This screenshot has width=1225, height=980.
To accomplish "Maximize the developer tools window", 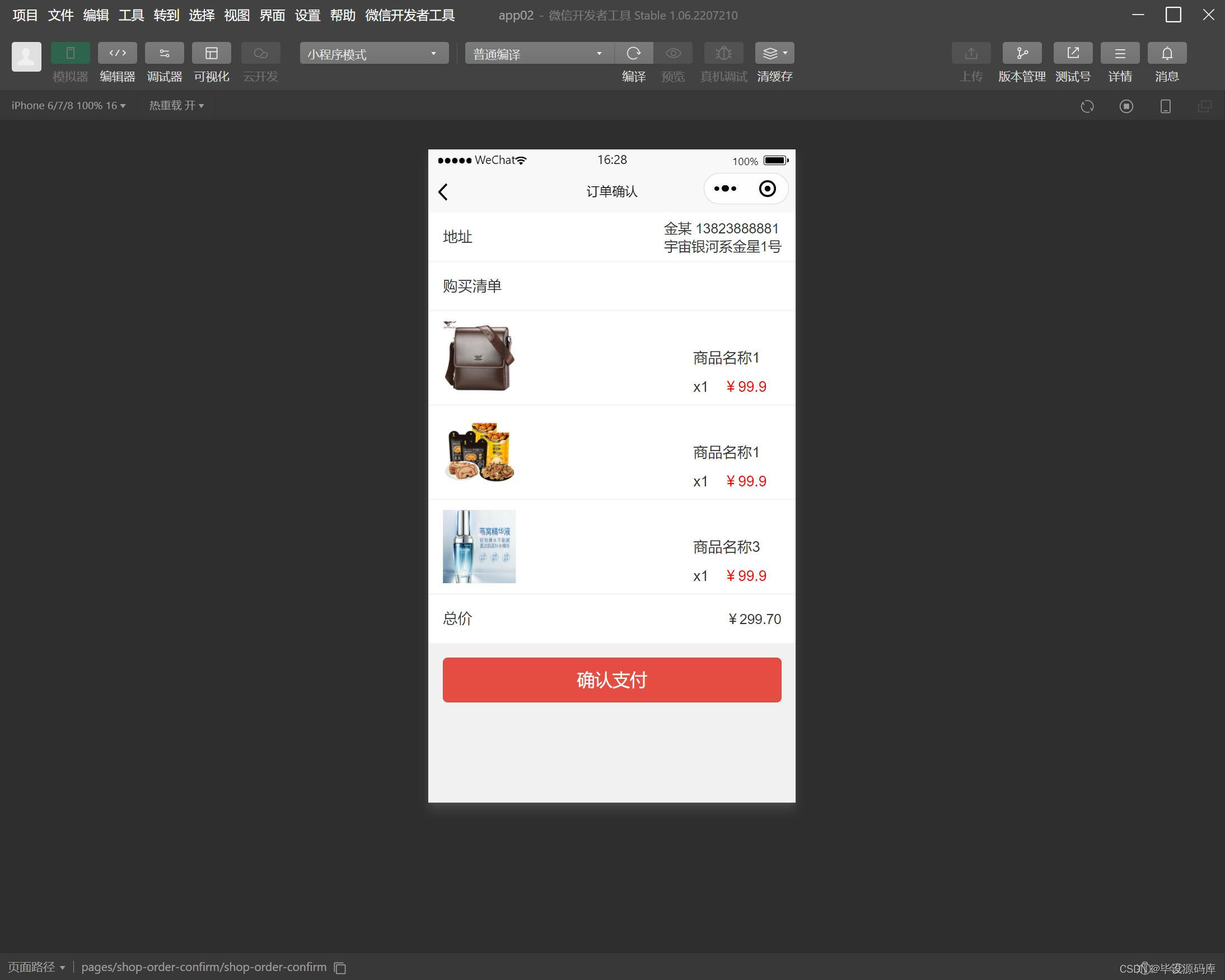I will [x=1173, y=15].
